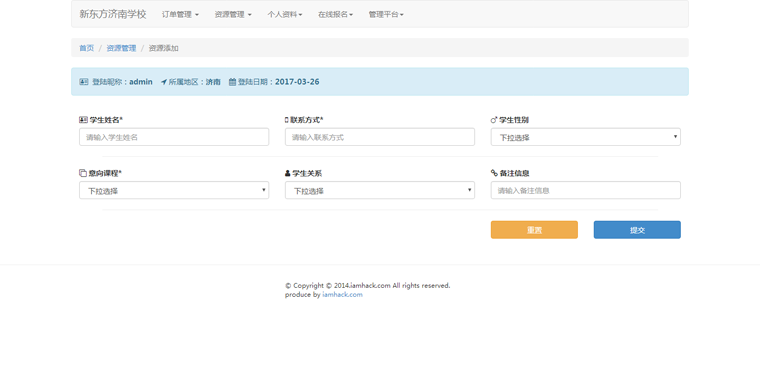Image resolution: width=760 pixels, height=386 pixels.
Task: Click the Copyright 2014.iamhack.com footer text
Action: [367, 286]
